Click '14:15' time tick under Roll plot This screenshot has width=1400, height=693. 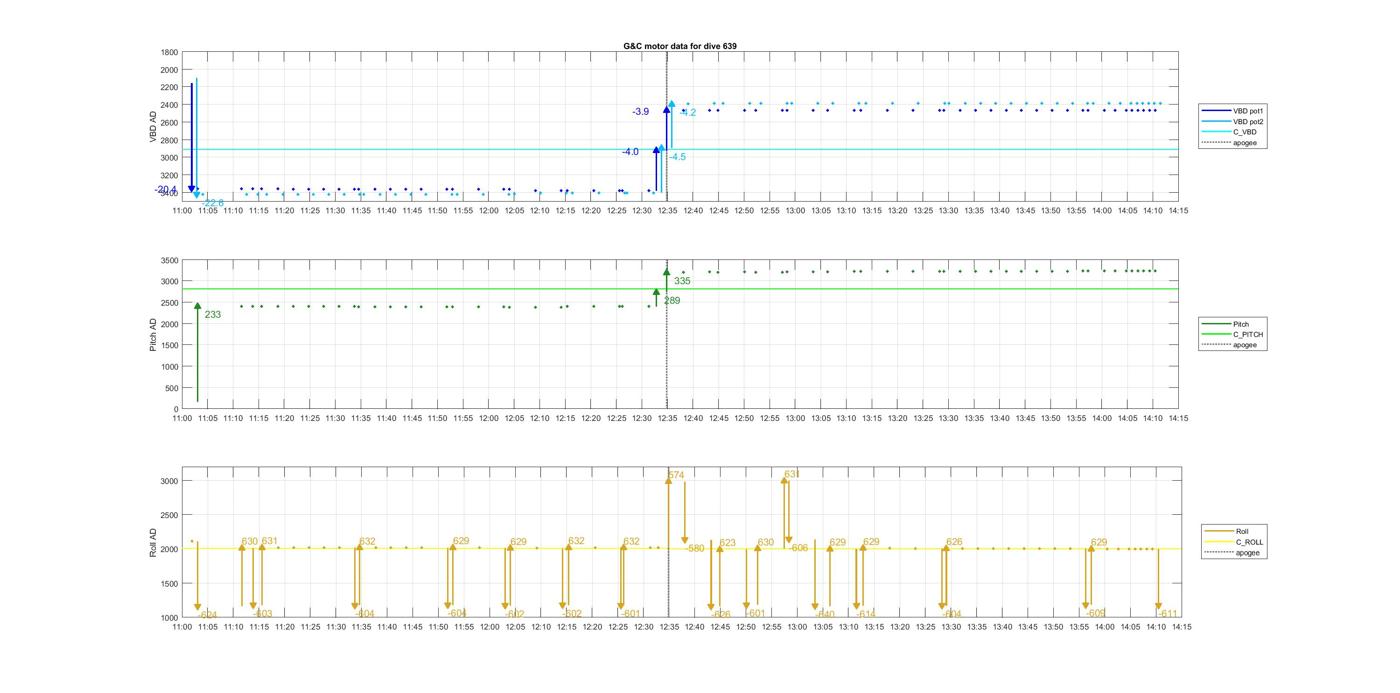[1181, 627]
